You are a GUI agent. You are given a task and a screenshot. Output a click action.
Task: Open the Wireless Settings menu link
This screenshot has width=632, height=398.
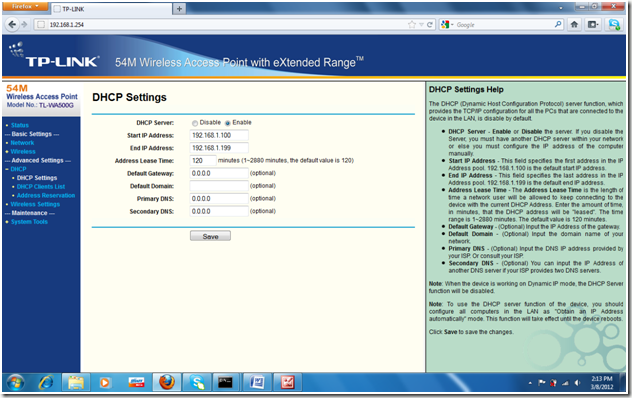click(35, 204)
